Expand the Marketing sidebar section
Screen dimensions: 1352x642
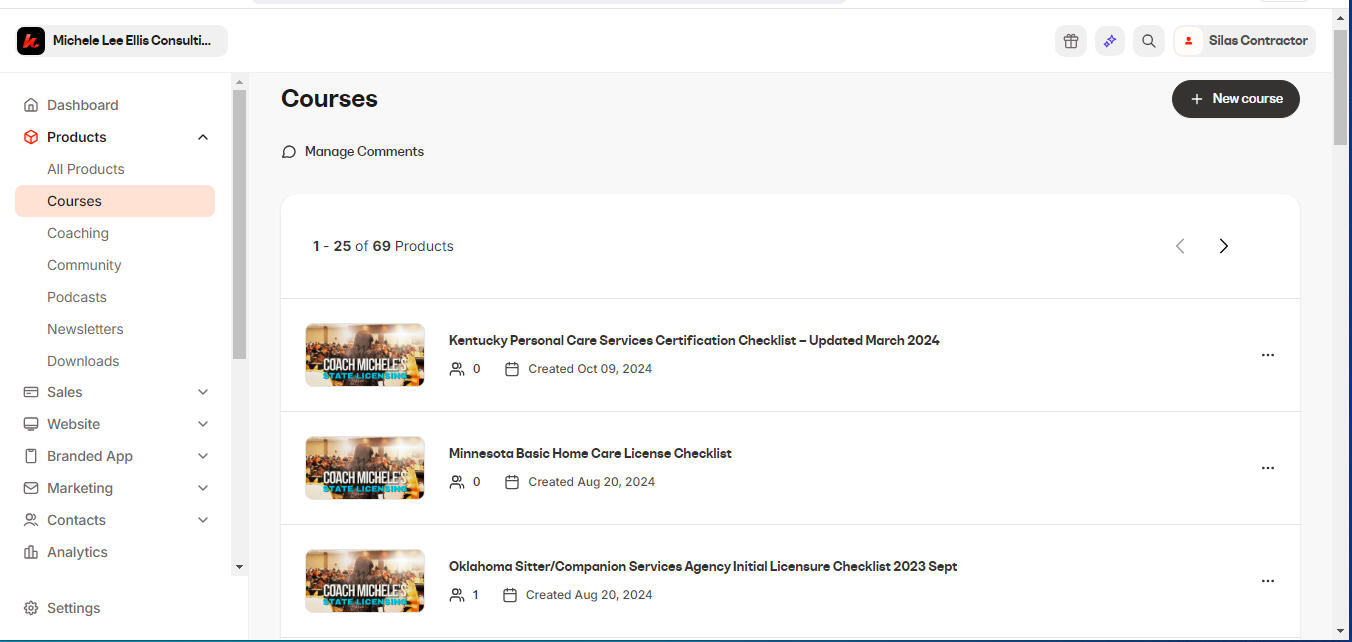coord(203,488)
